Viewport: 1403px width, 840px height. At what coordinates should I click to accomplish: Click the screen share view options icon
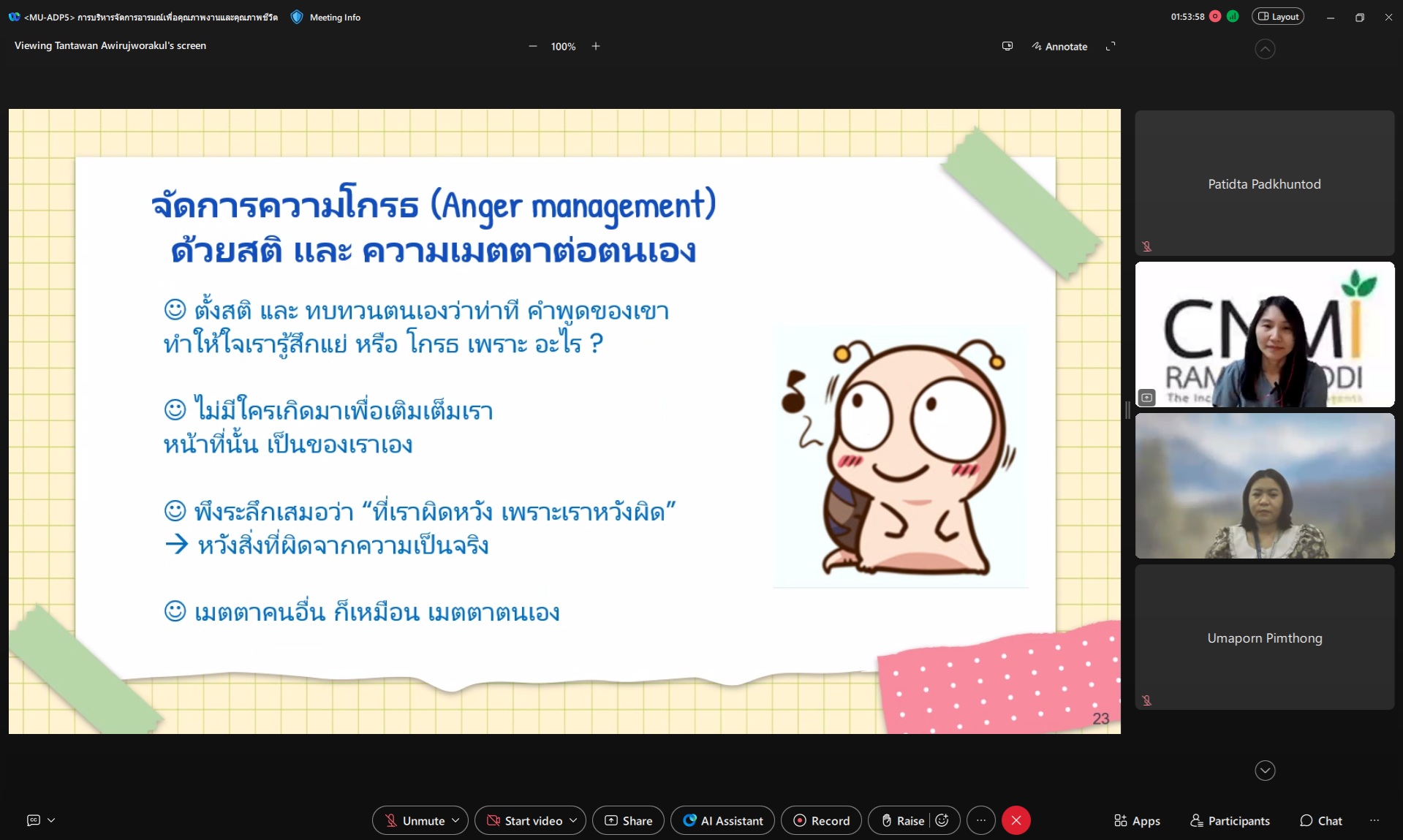pos(1007,46)
